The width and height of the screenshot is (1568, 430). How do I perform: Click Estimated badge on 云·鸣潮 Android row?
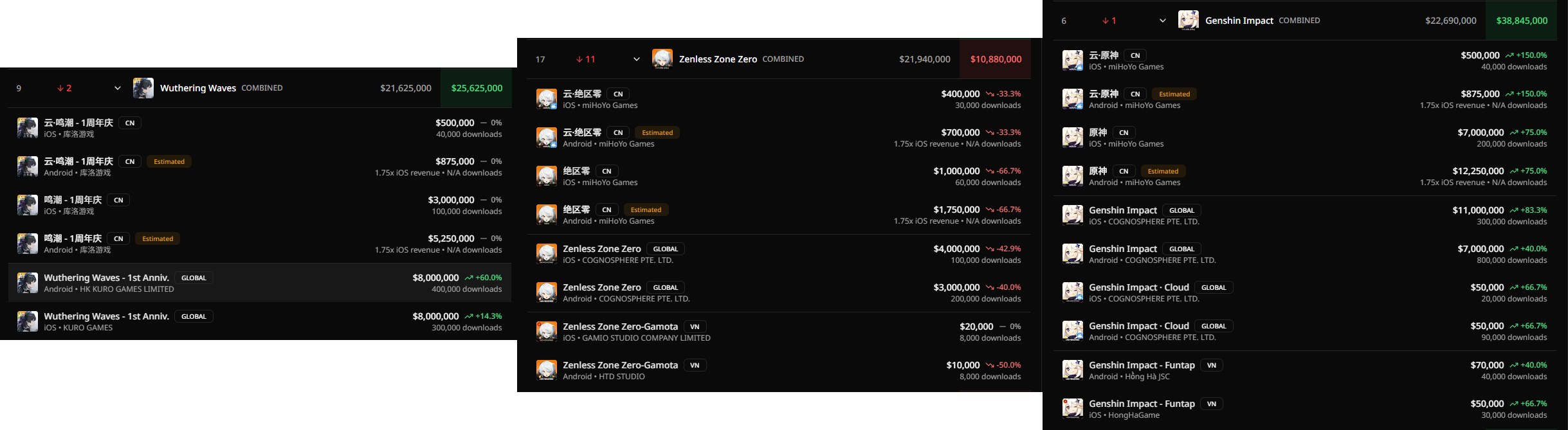(169, 161)
